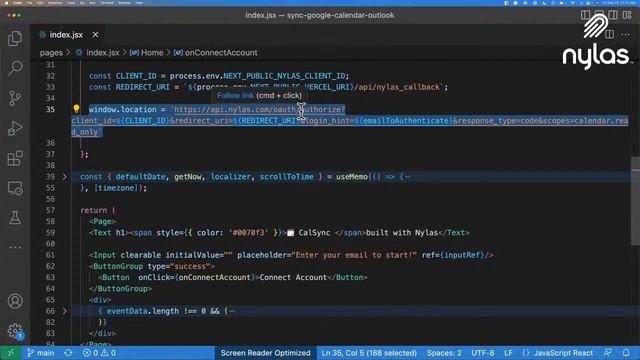Open the Testing flask view
640x360 pixels.
pyautogui.click(x=15, y=218)
